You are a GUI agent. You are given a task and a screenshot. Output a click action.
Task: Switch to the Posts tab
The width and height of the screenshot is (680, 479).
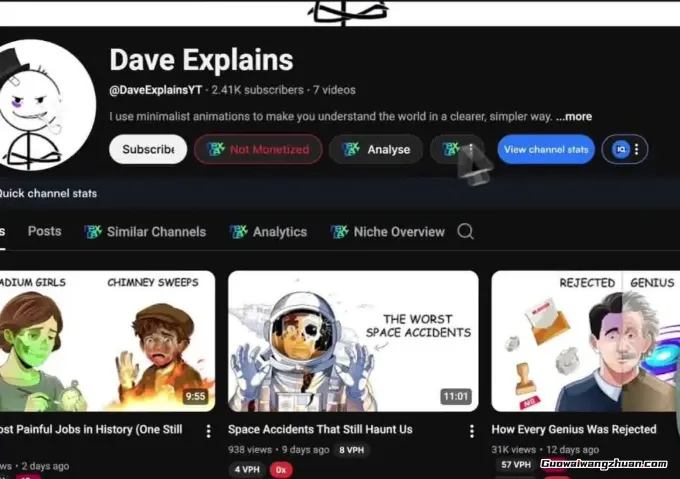[x=45, y=231]
